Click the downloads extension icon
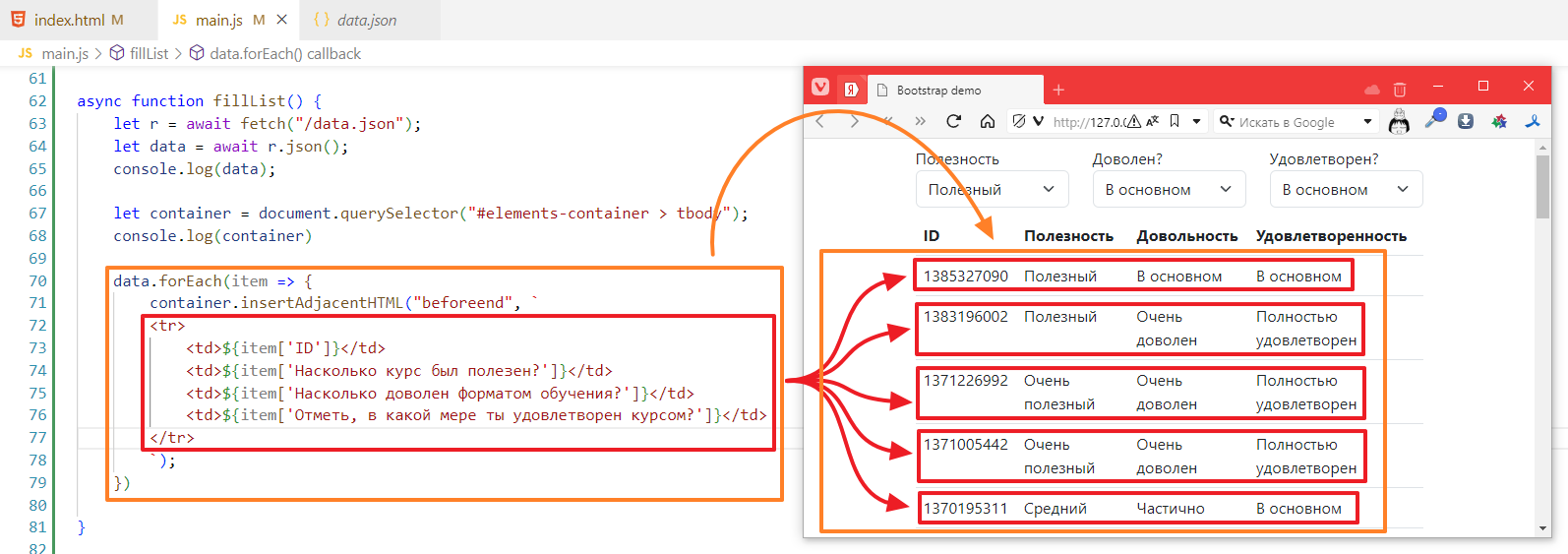Screen dimensions: 1568x554 (1466, 121)
